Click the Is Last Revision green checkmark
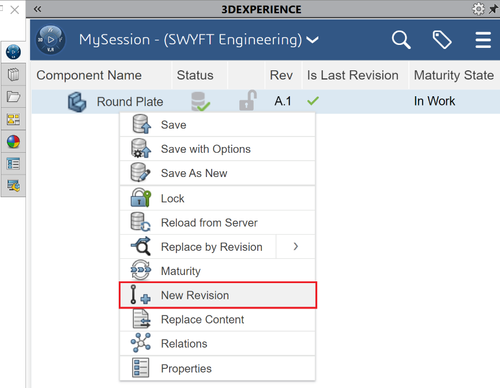Screen dimensions: 500x388 313,100
